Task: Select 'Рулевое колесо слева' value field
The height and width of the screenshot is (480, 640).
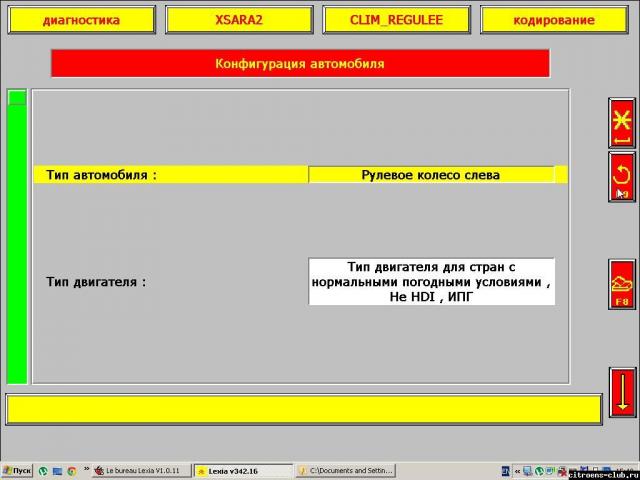Action: tap(430, 175)
